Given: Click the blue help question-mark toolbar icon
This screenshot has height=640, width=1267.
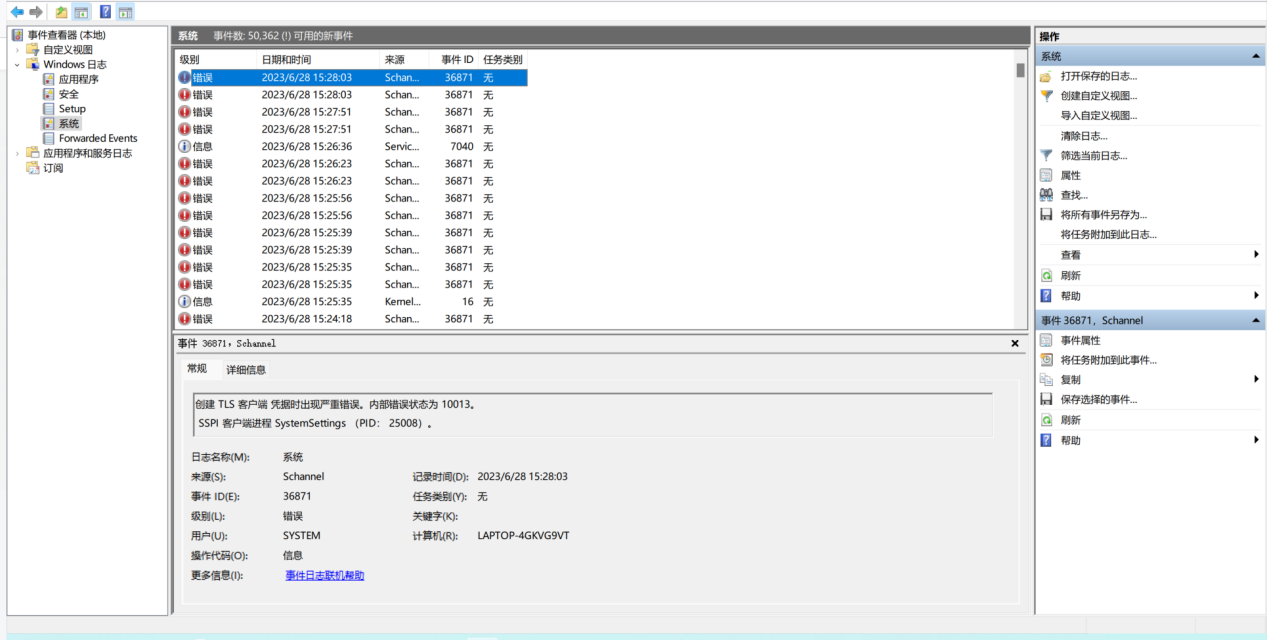Looking at the screenshot, I should click(x=105, y=12).
